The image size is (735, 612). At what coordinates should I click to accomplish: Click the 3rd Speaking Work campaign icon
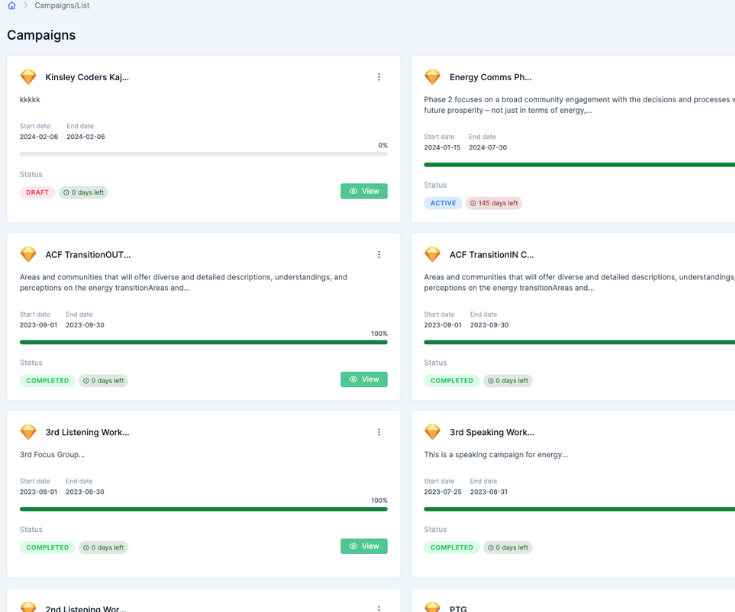click(432, 432)
